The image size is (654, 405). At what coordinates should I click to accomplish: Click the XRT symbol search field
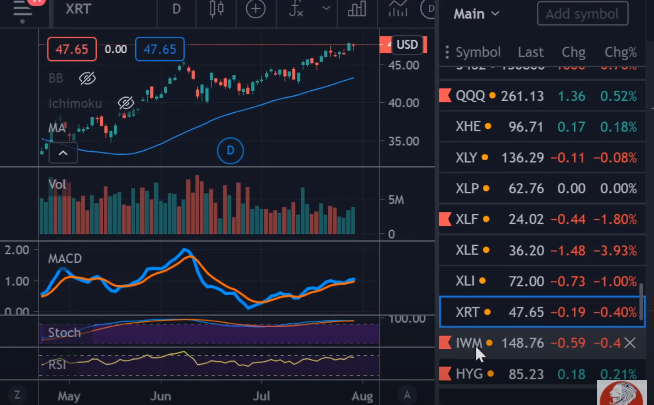[x=78, y=9]
